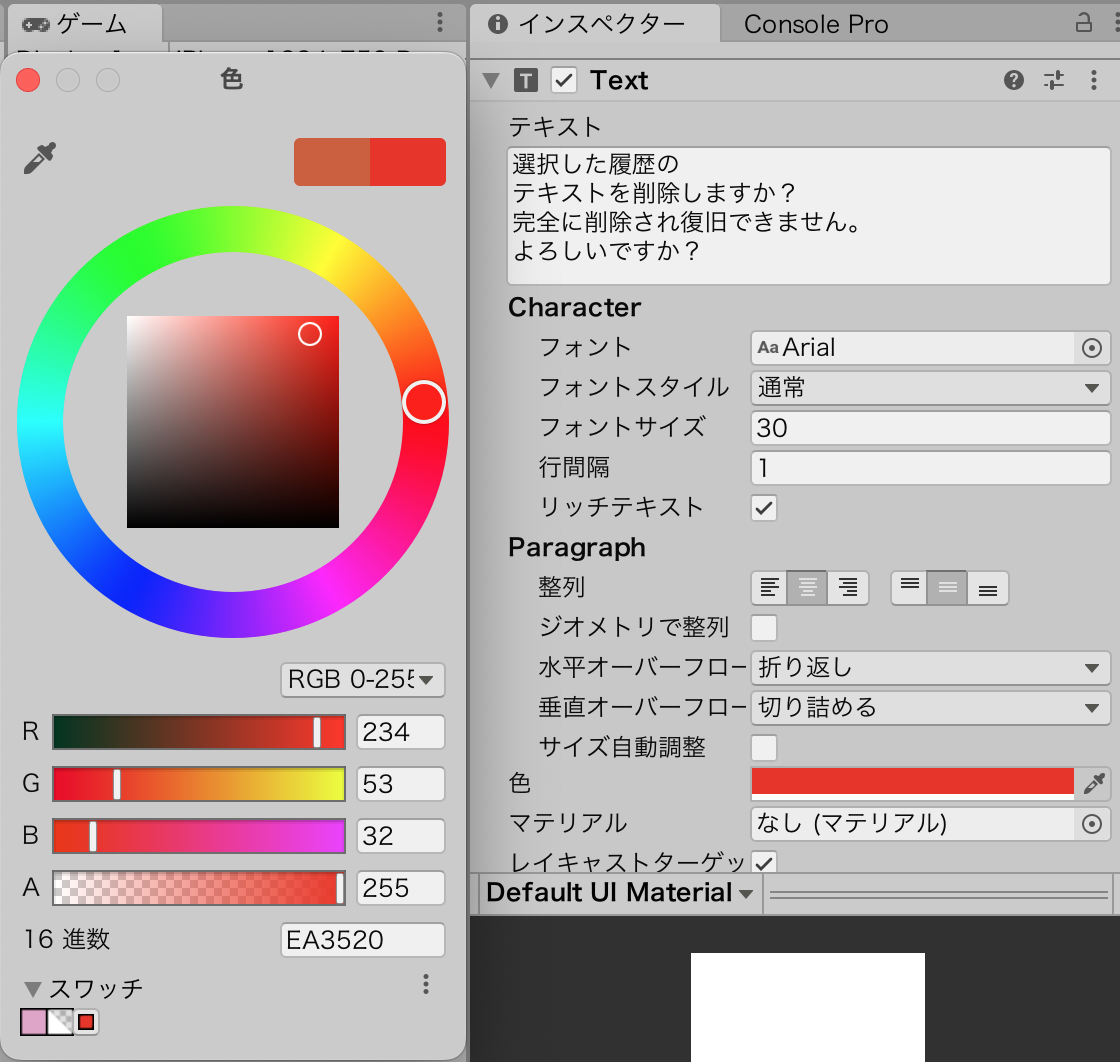Select the right-align text icon
Viewport: 1120px width, 1062px height.
848,588
